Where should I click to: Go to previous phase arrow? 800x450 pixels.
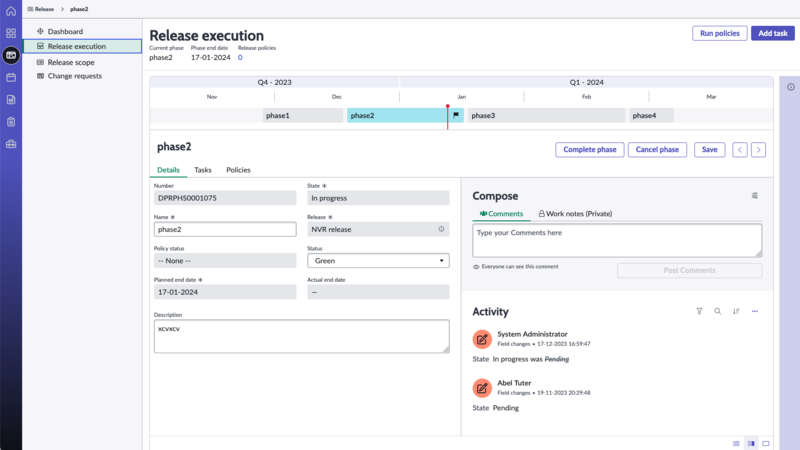[x=740, y=149]
